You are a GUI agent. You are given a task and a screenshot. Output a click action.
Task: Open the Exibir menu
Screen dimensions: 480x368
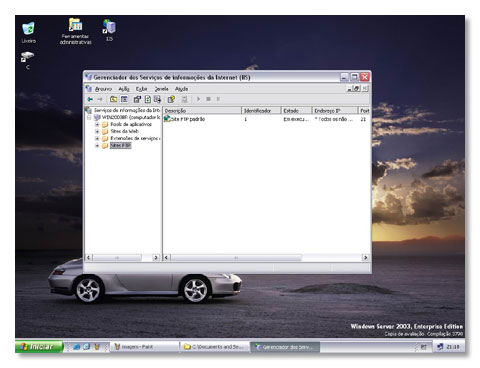141,89
